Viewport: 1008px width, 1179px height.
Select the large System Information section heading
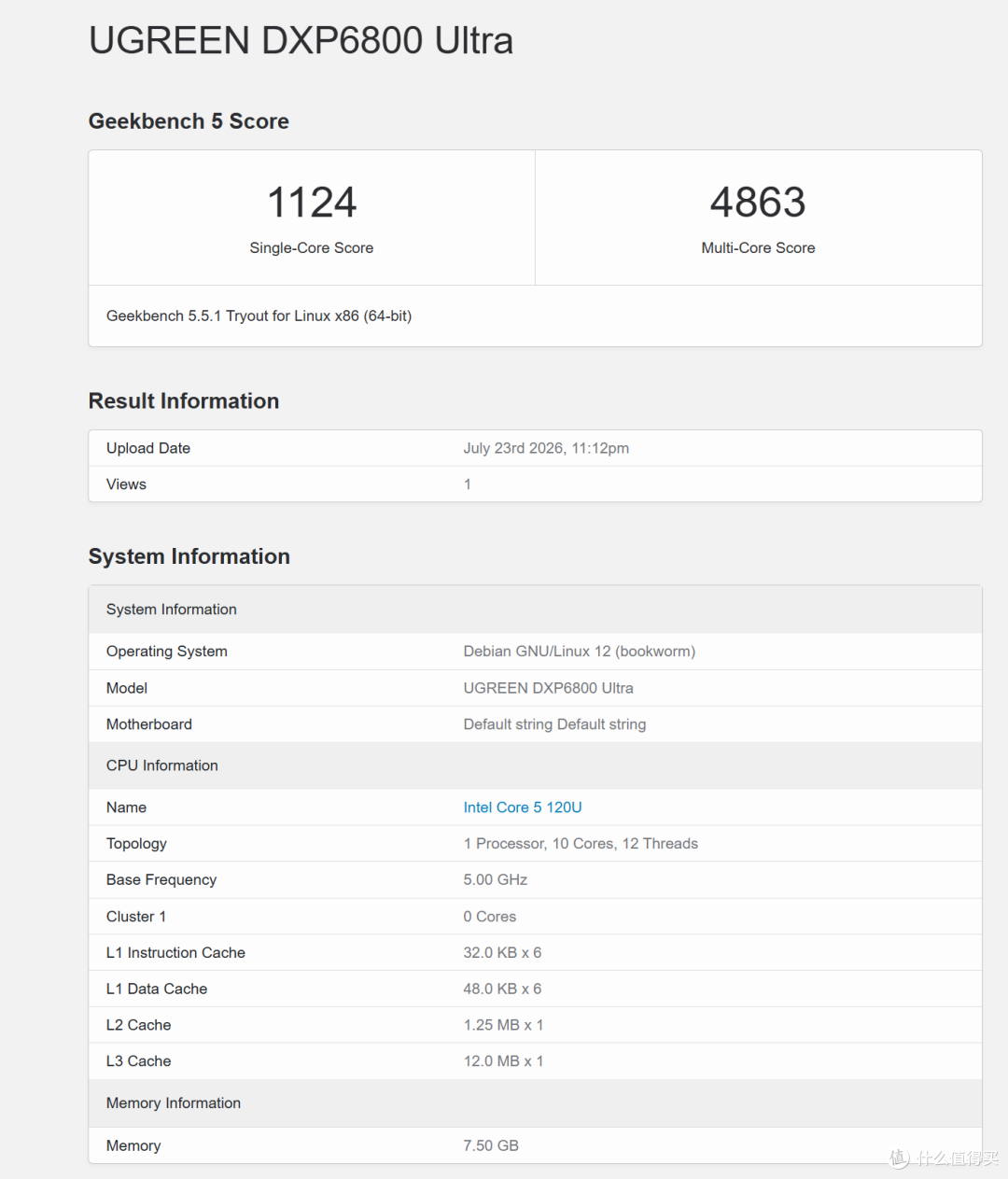point(189,556)
